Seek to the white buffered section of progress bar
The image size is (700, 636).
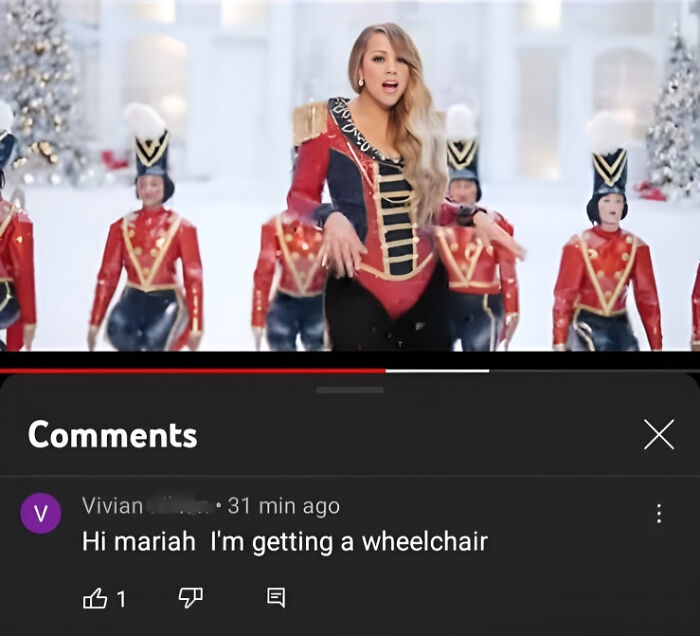(437, 370)
